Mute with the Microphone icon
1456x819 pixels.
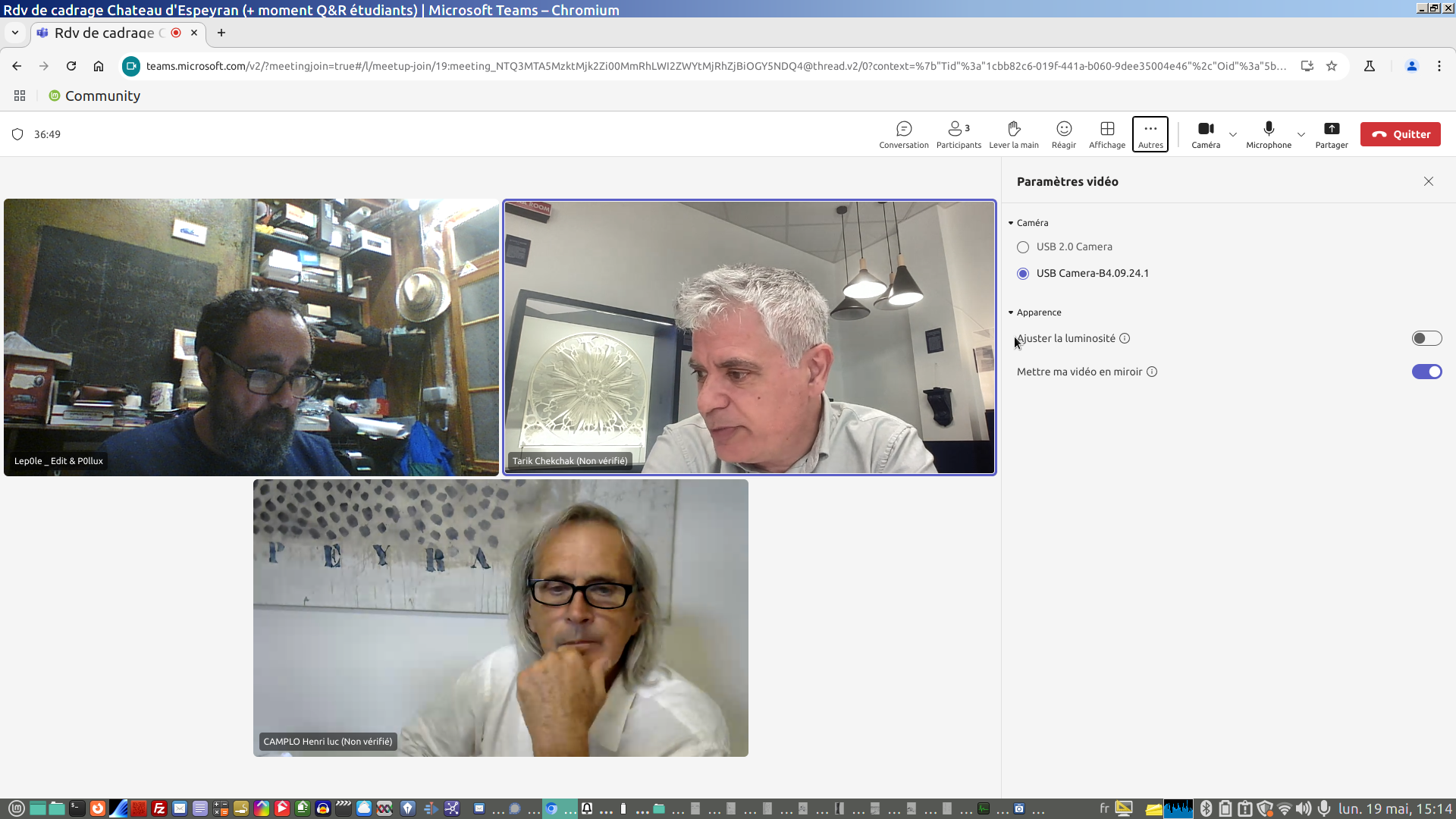(1268, 134)
